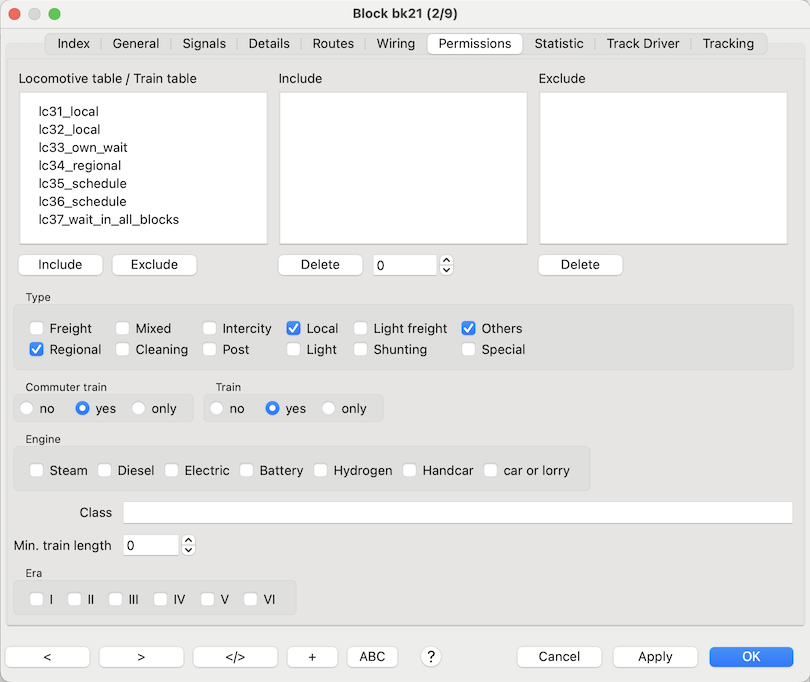The image size is (810, 682).
Task: Click the </> XML source button
Action: (235, 657)
